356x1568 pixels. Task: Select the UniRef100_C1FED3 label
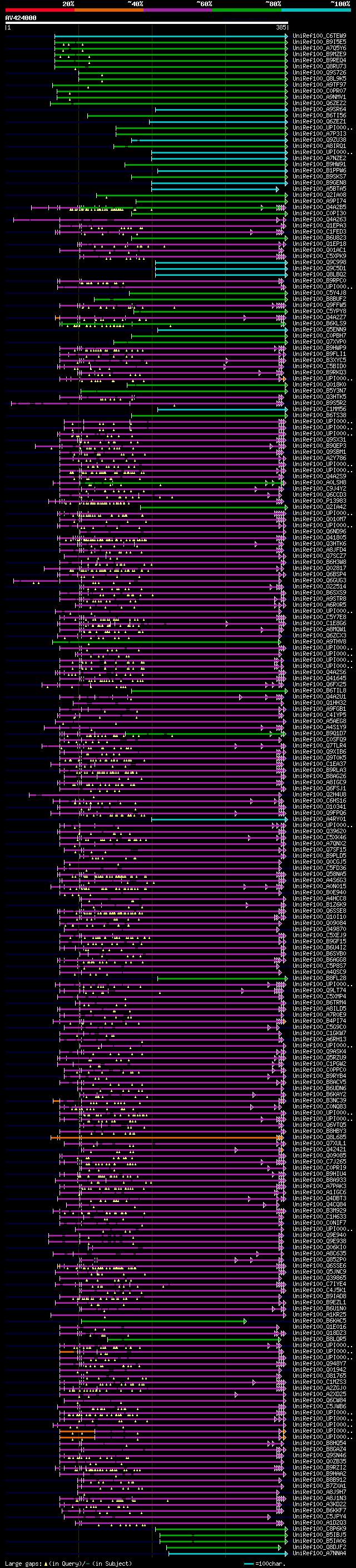click(319, 231)
